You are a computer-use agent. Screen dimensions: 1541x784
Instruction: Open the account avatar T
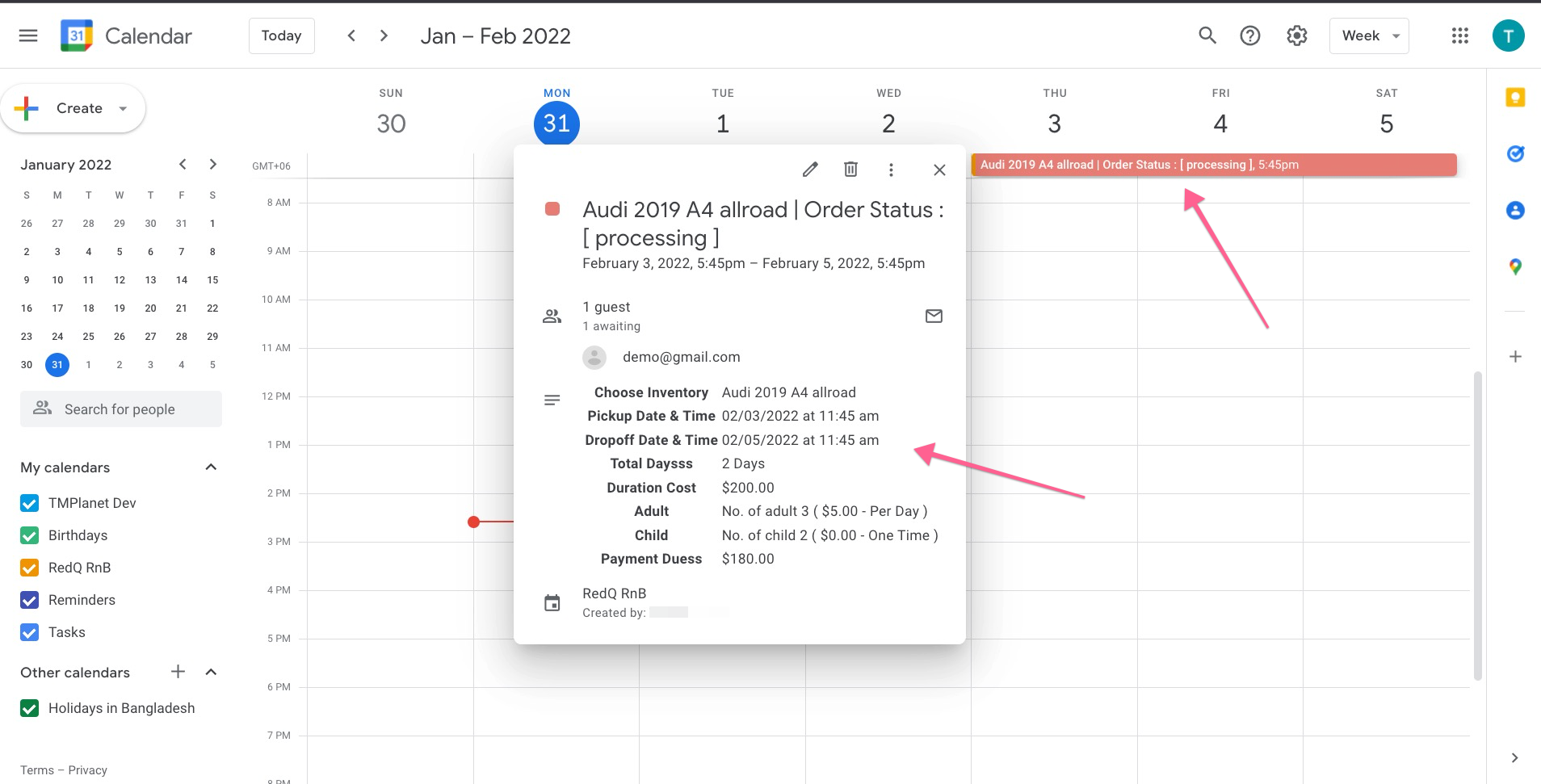click(1508, 36)
